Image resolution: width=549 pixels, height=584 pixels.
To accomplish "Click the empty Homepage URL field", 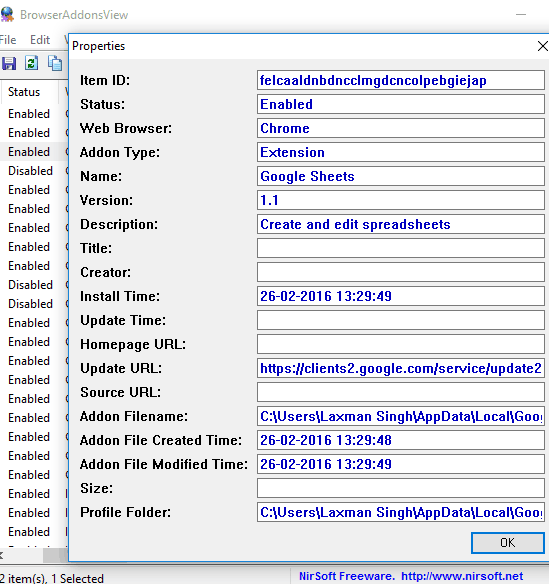I will [401, 344].
